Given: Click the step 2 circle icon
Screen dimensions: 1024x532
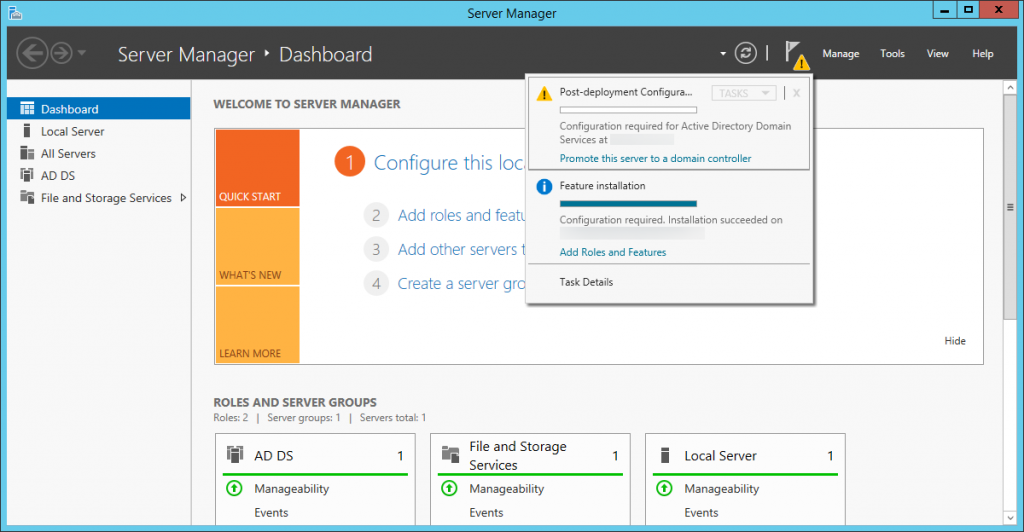Looking at the screenshot, I should coord(376,215).
